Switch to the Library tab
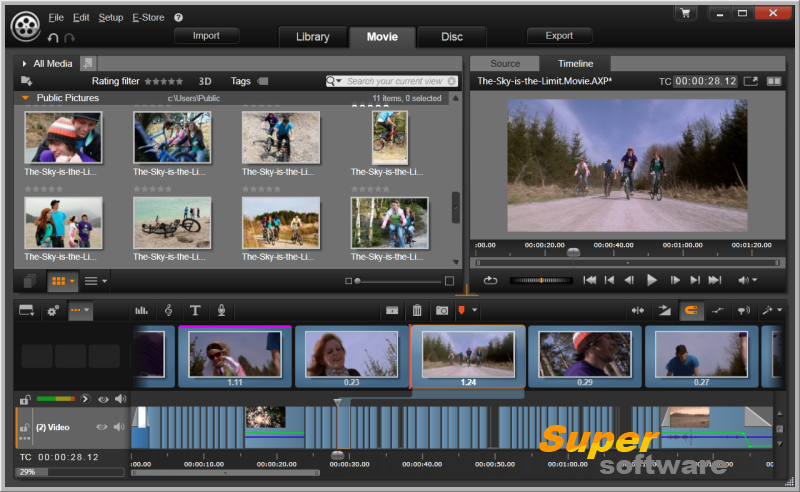Image resolution: width=800 pixels, height=492 pixels. click(x=312, y=37)
